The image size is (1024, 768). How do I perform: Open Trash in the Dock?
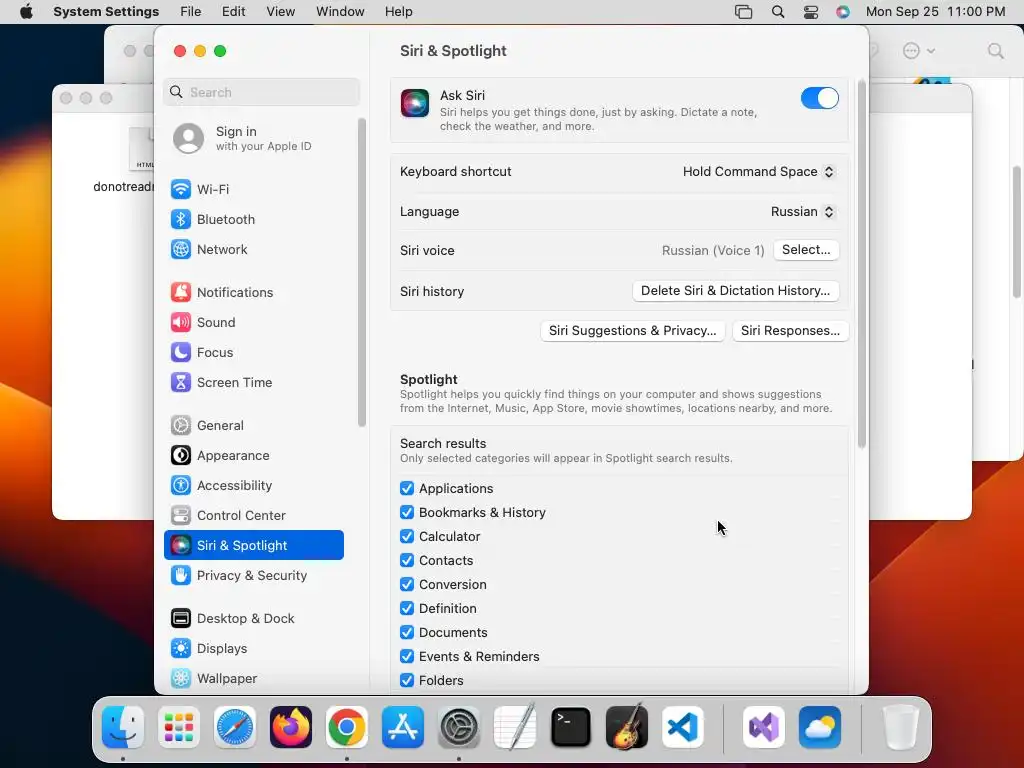click(x=901, y=727)
